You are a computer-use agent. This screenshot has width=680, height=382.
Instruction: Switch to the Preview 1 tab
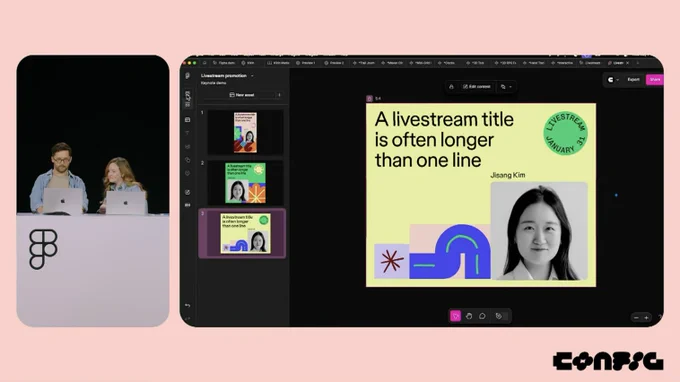306,63
